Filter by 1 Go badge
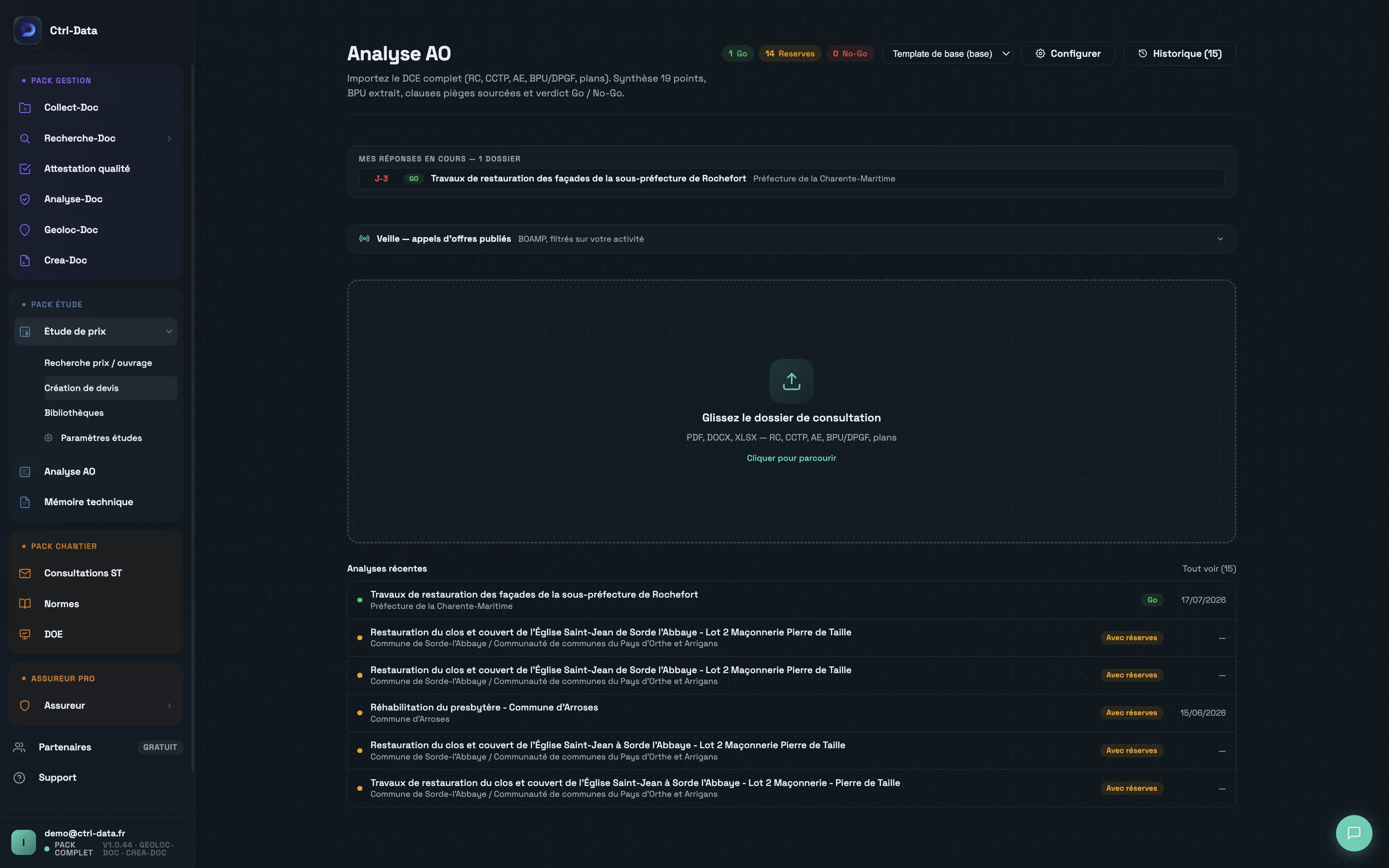Image resolution: width=1389 pixels, height=868 pixels. (x=737, y=53)
